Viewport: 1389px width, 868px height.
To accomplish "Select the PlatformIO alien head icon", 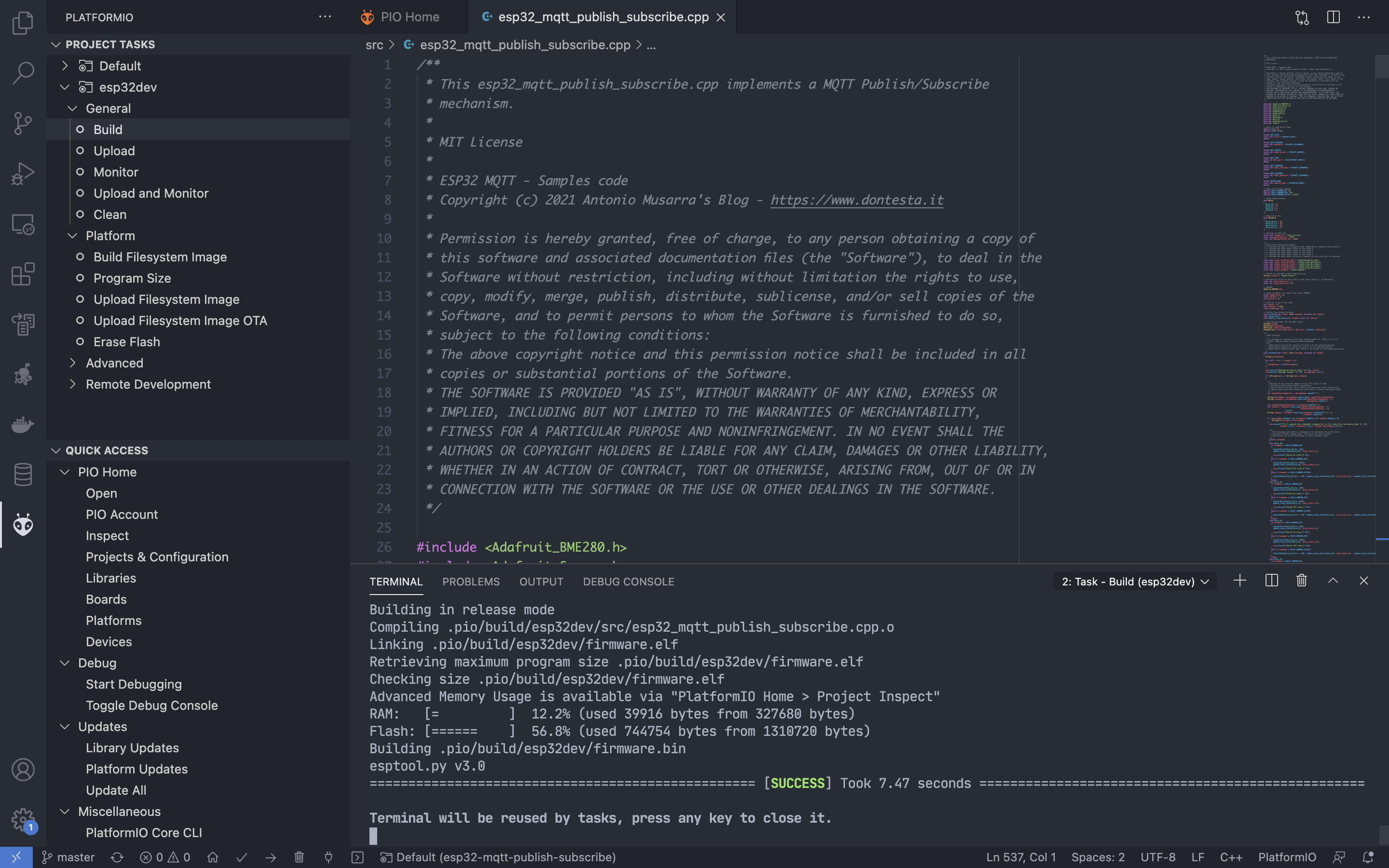I will tap(23, 525).
